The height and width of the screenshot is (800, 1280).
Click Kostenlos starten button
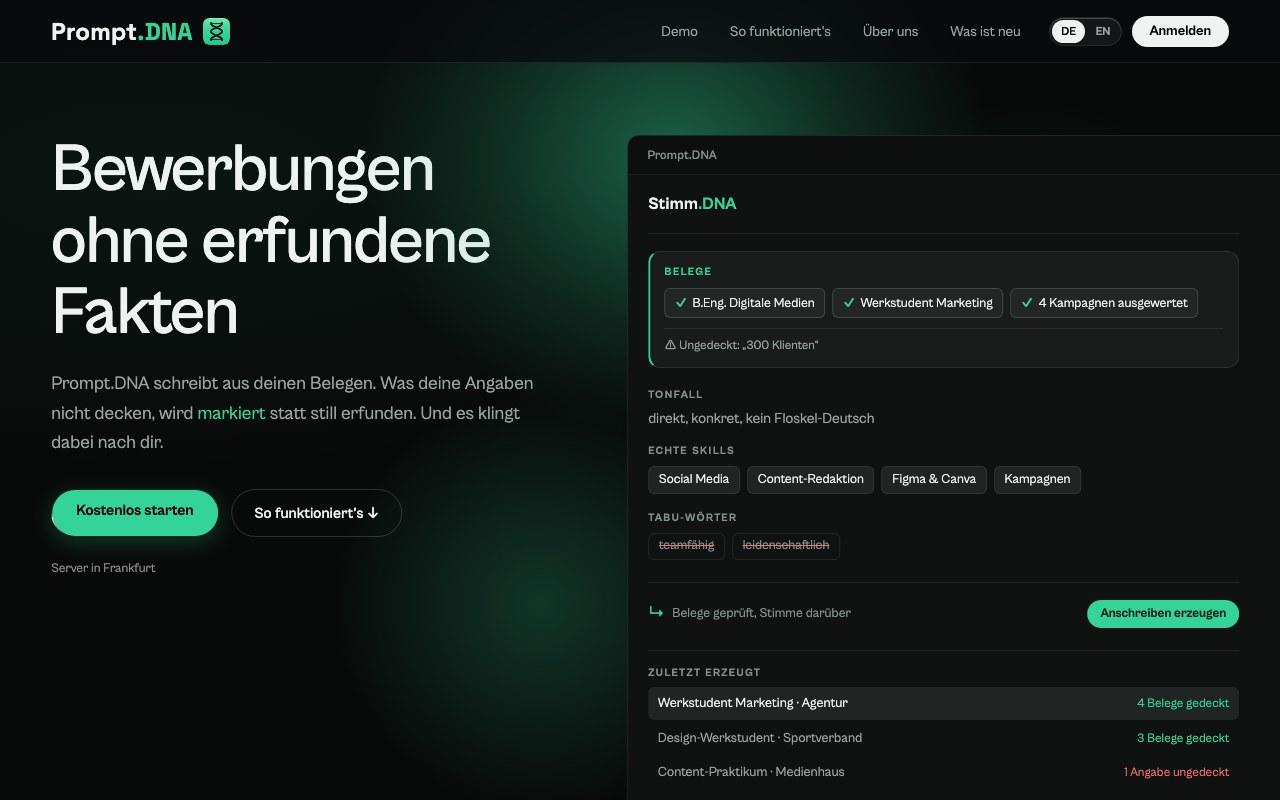click(135, 512)
